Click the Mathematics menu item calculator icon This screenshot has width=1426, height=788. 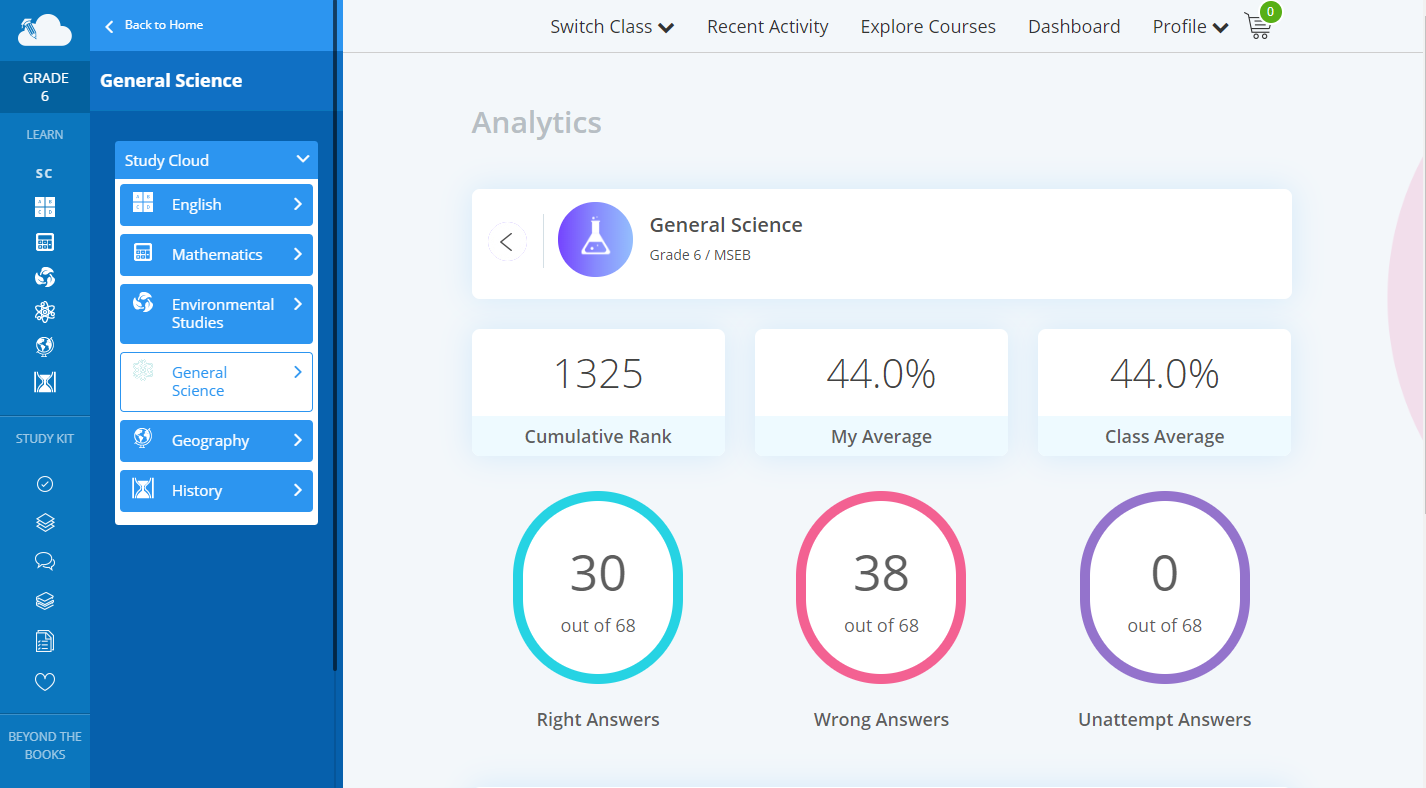coord(143,253)
